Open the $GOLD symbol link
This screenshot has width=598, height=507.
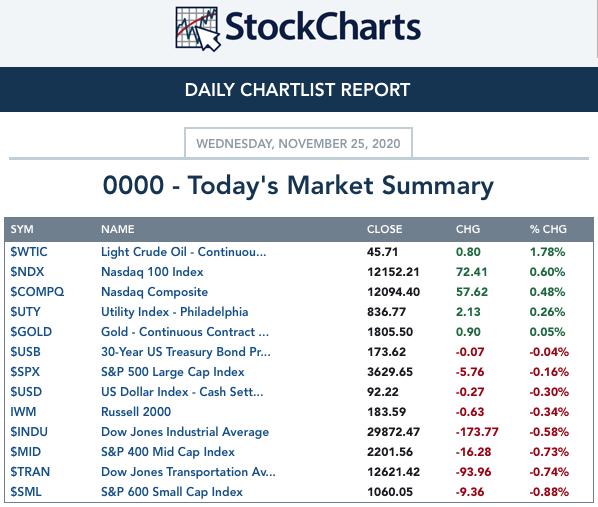click(x=31, y=332)
